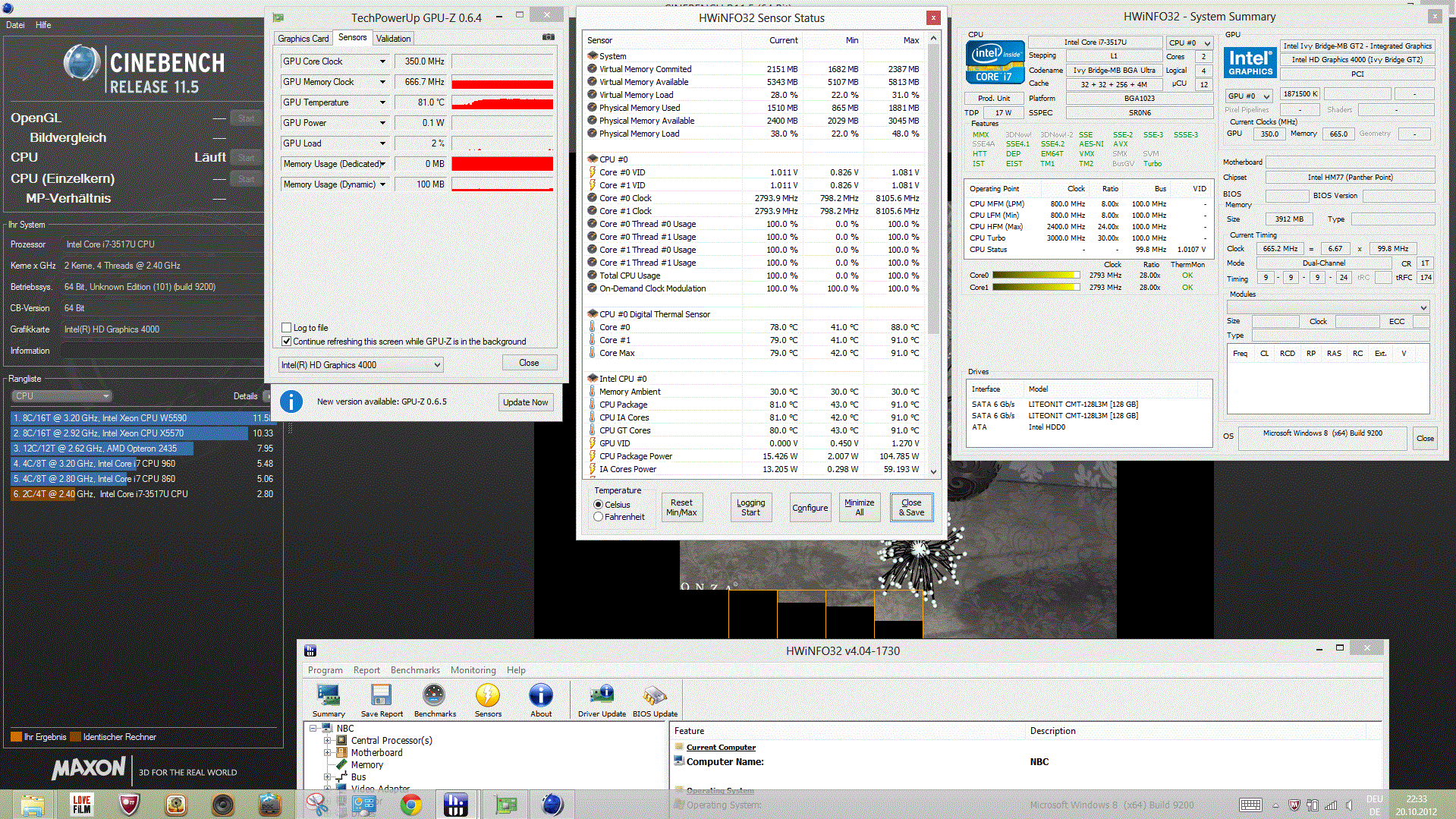Click the GPU-Z title bar chip icon
The image size is (1456, 819).
pos(278,17)
